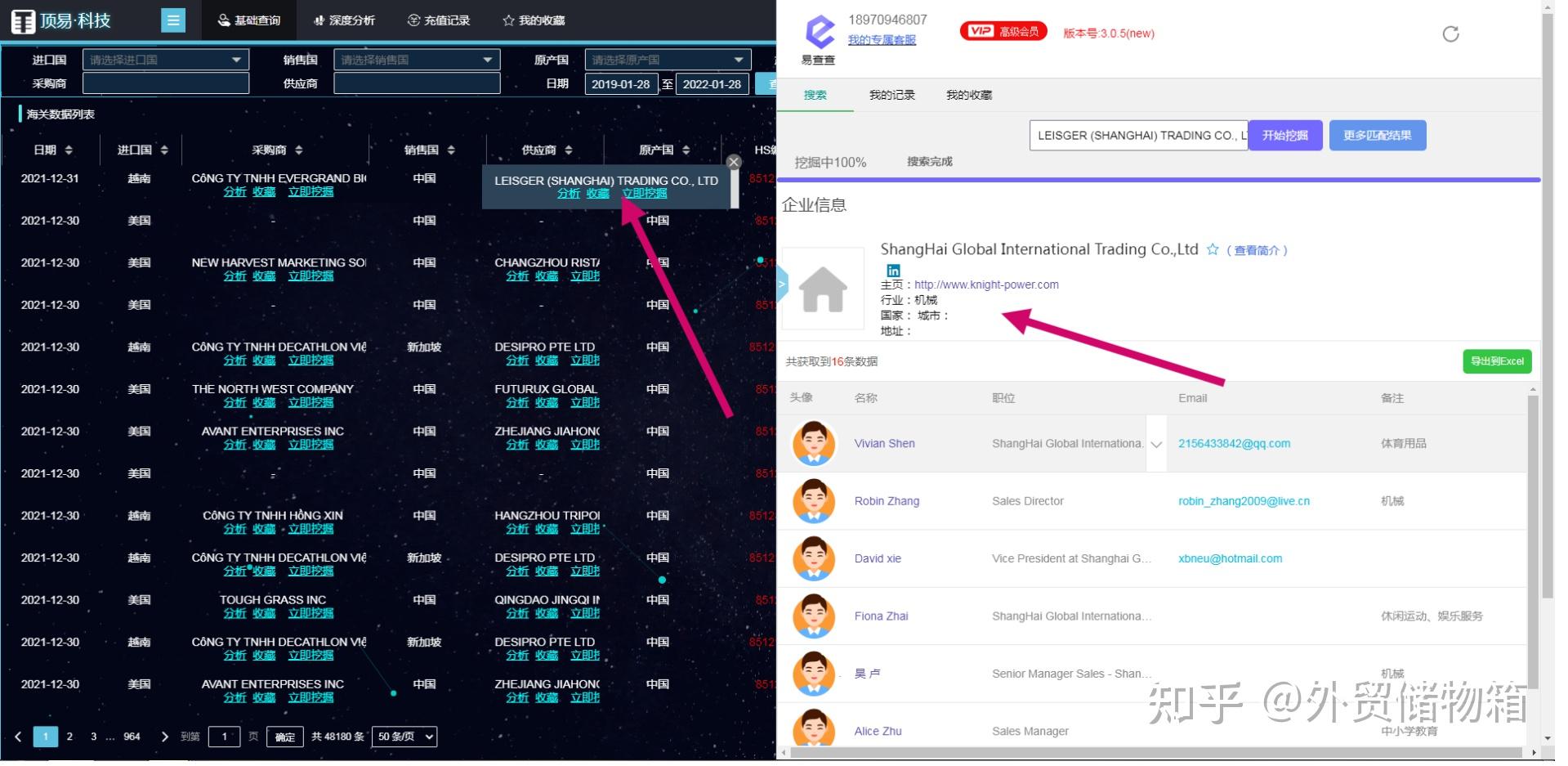
Task: Open 查看简介 link
Action: (1257, 250)
